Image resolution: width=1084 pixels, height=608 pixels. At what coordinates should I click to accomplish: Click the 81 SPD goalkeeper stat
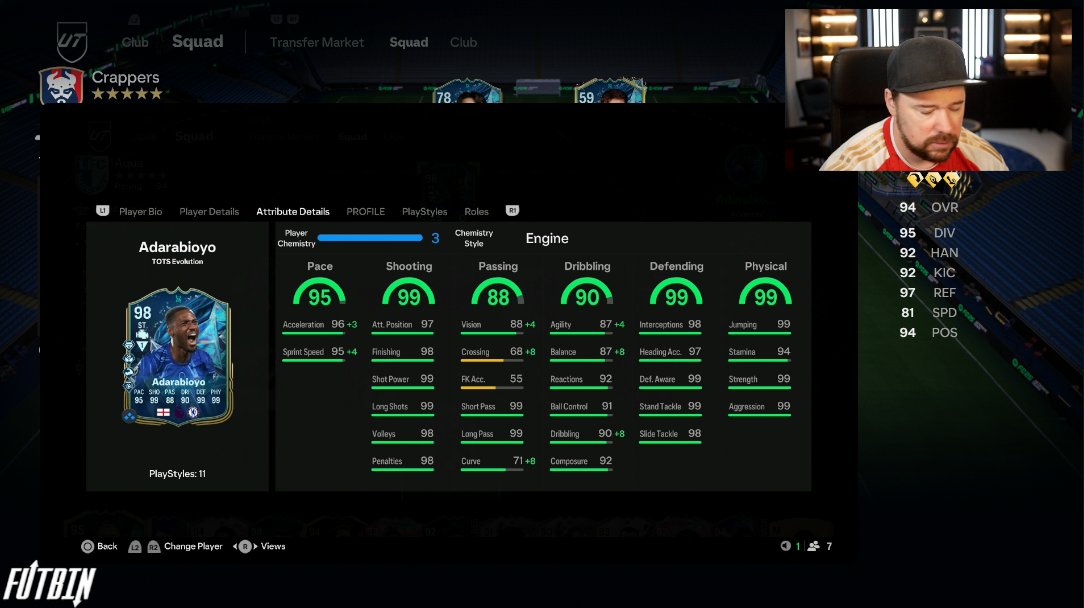pos(928,313)
